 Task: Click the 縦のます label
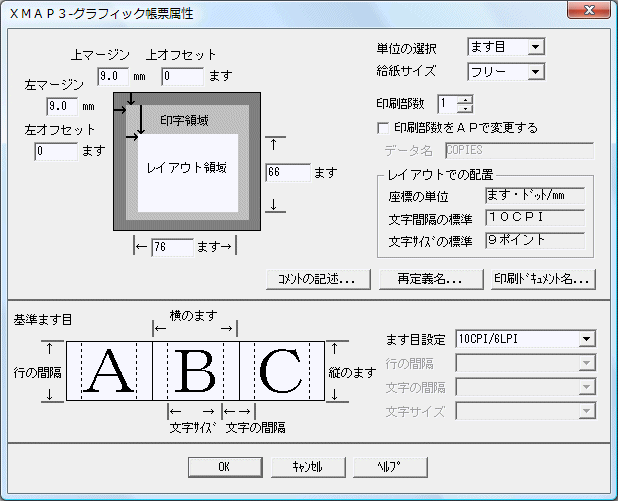pyautogui.click(x=352, y=372)
